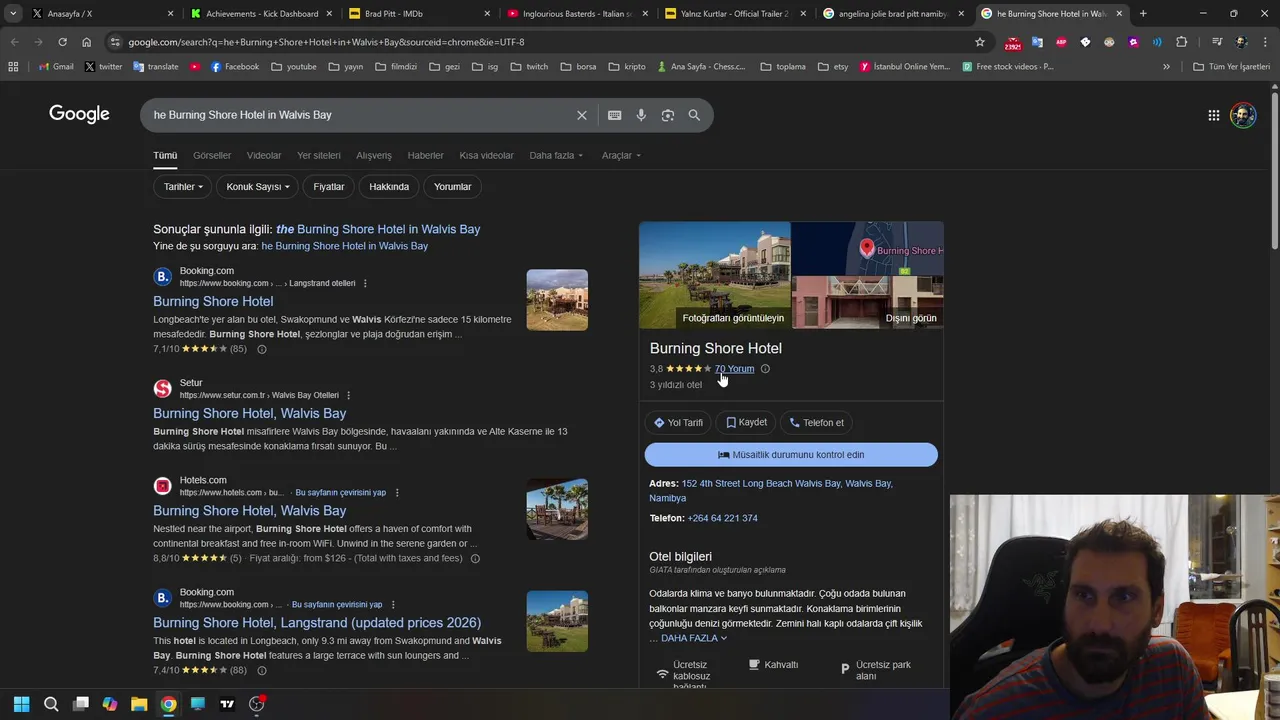Open the Tüm Yer İşaretleri folder
1280x720 pixels.
1231,67
